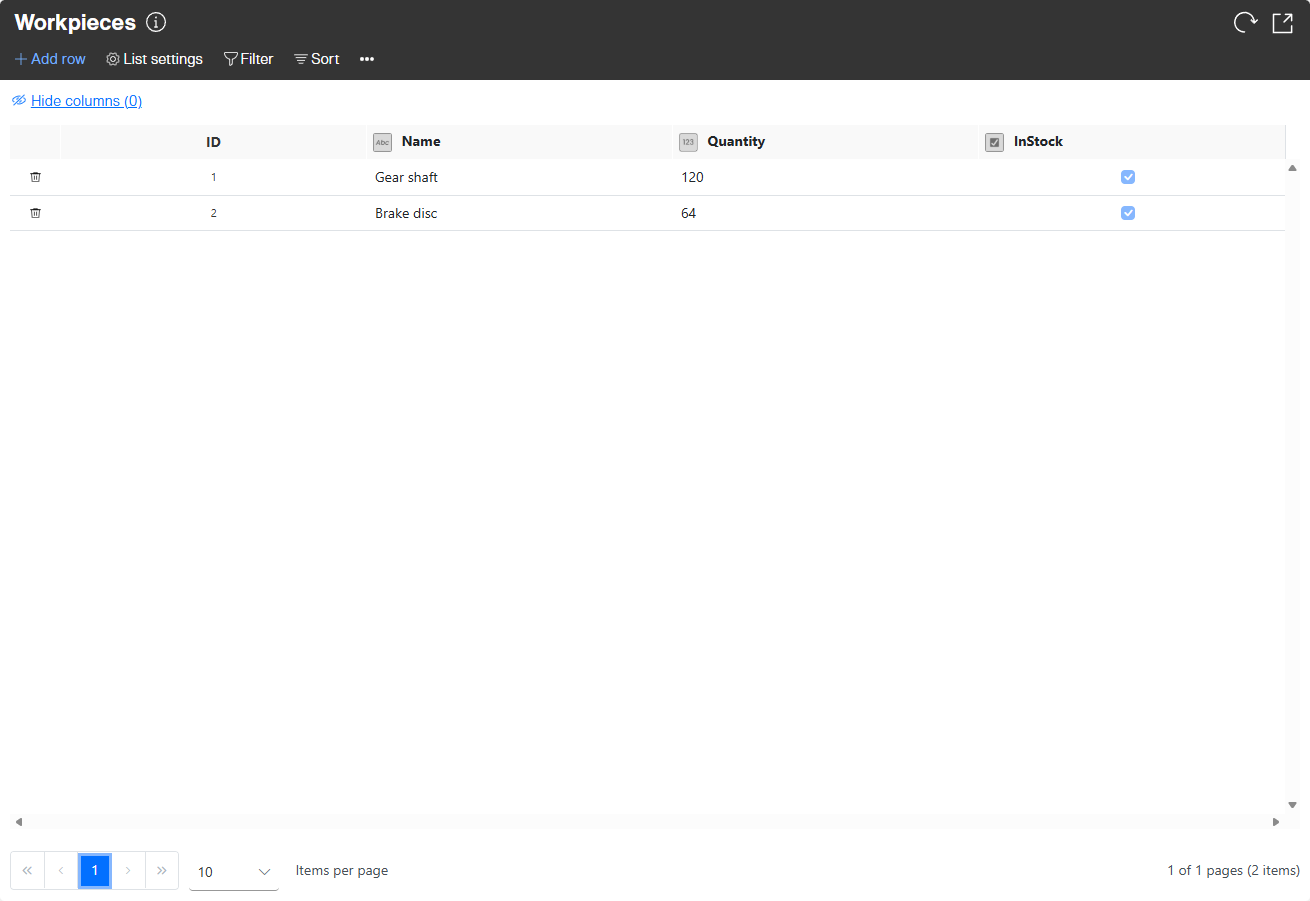Open the Filter option

(x=248, y=59)
